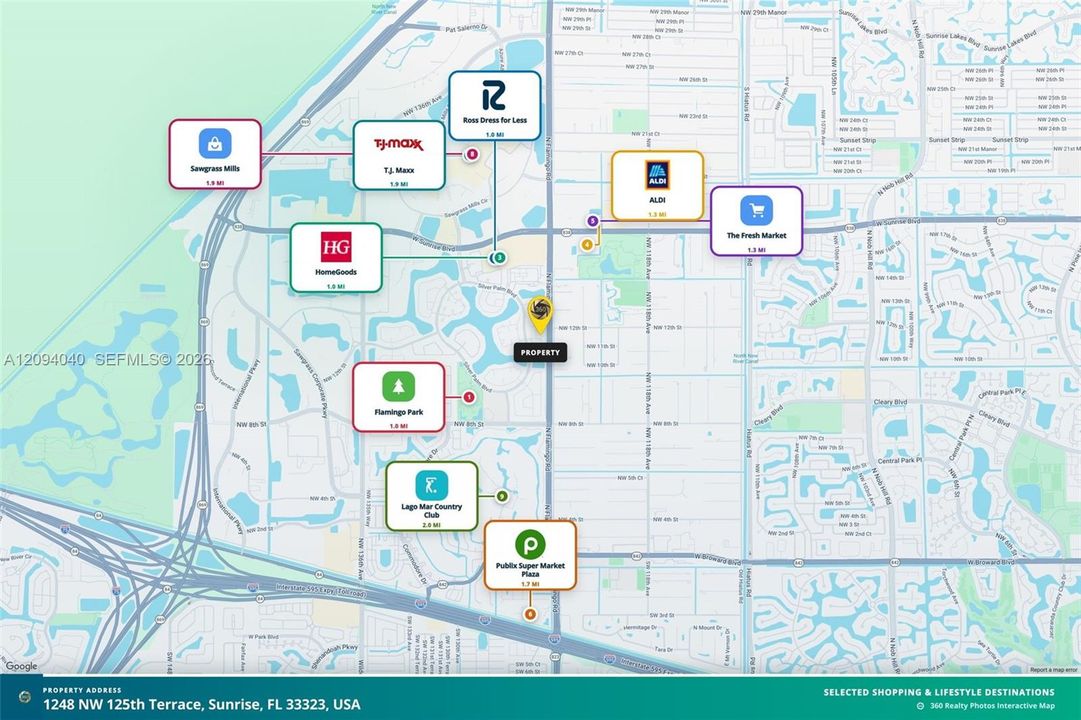Click the Lago Mar Country Club golf icon
The width and height of the screenshot is (1081, 720).
(x=432, y=486)
